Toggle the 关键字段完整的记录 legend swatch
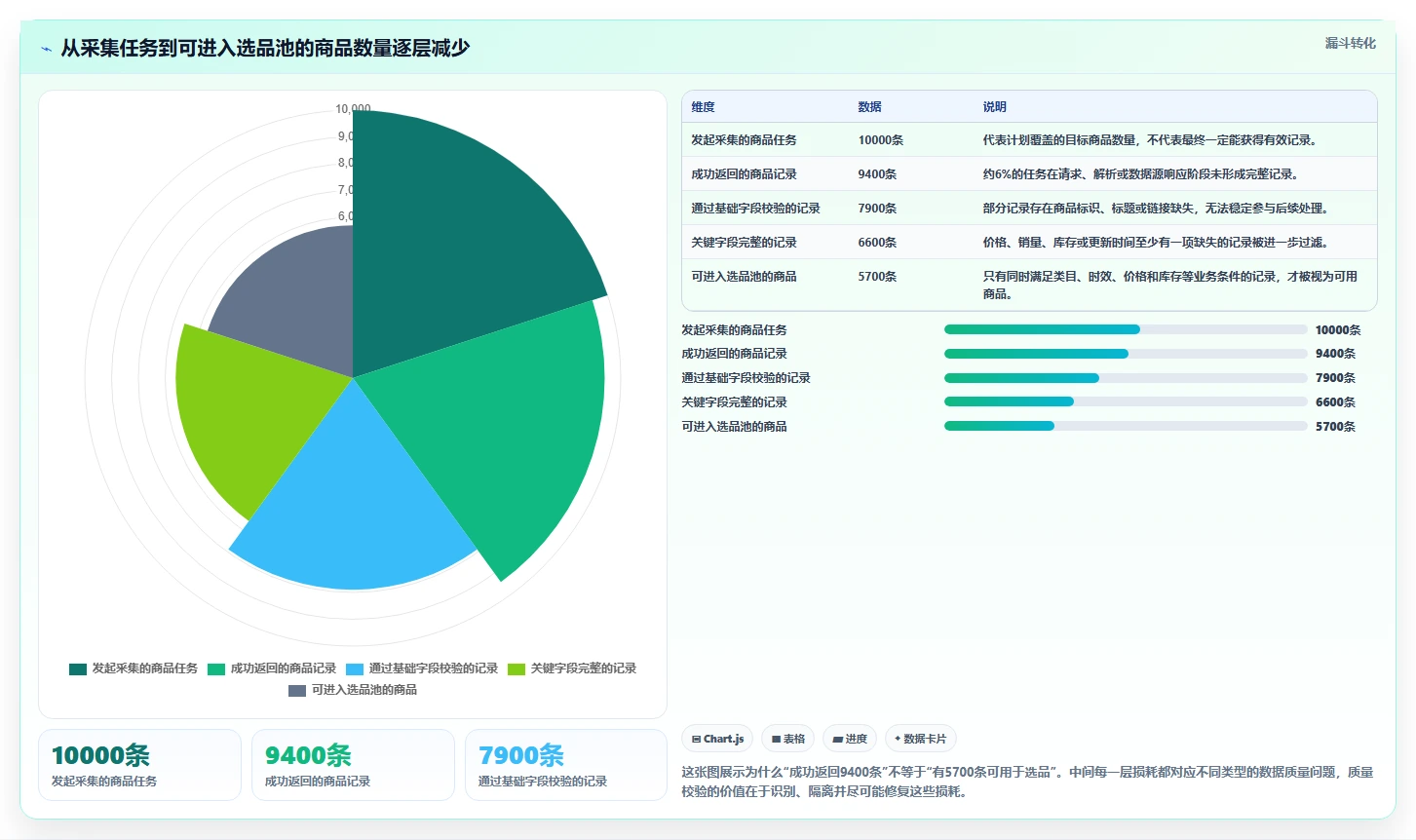The width and height of the screenshot is (1416, 840). pos(517,668)
